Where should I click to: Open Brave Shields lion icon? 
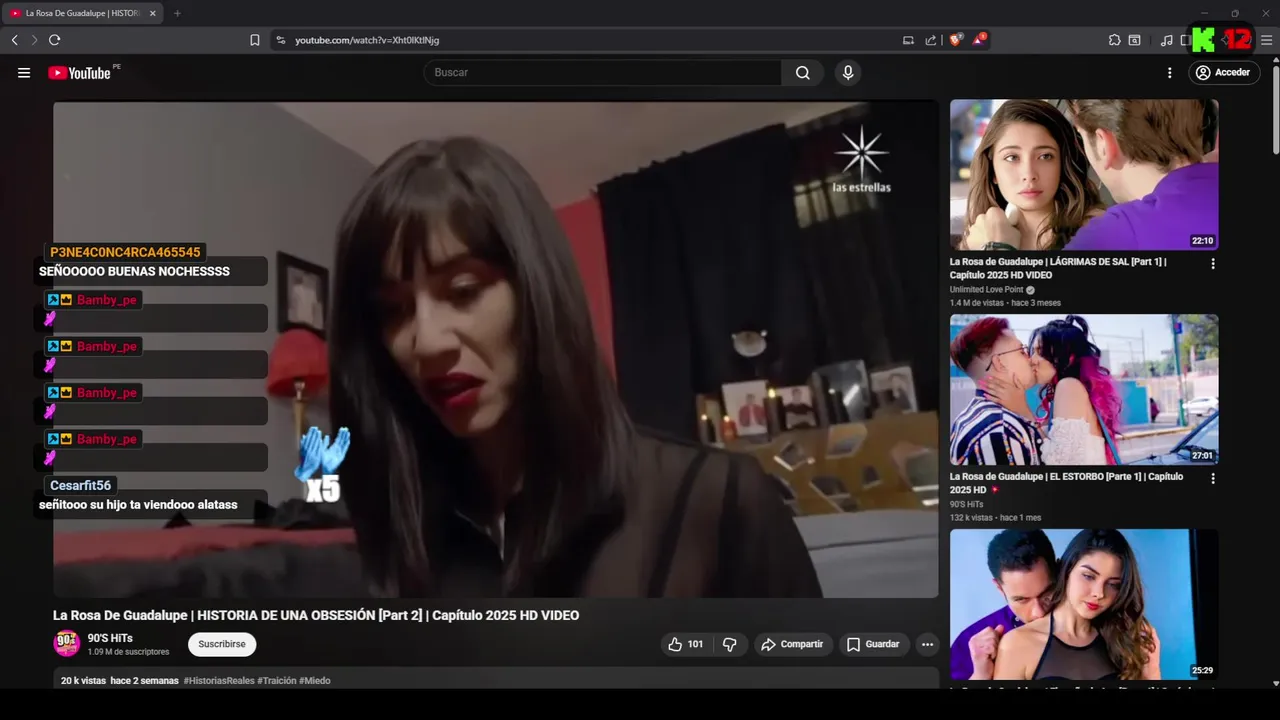[x=955, y=40]
